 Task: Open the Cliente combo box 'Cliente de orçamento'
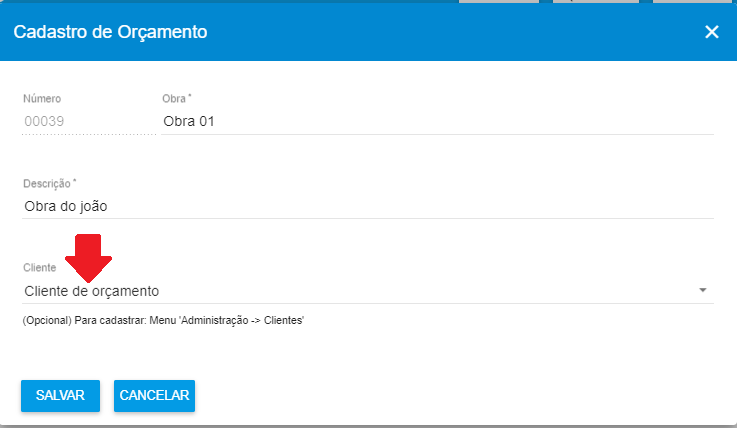[368, 291]
